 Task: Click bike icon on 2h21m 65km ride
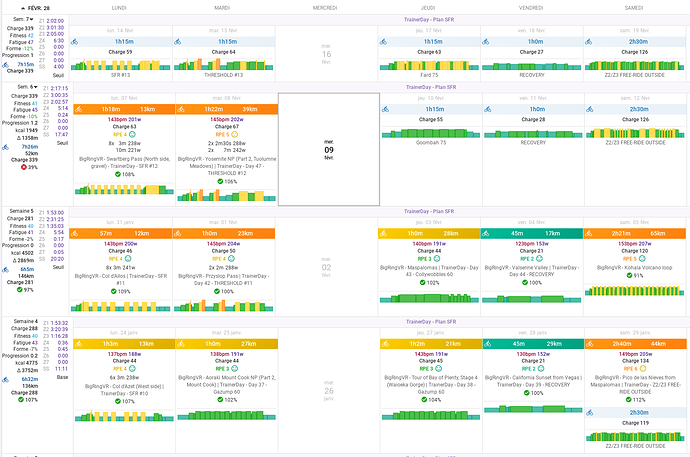click(589, 234)
